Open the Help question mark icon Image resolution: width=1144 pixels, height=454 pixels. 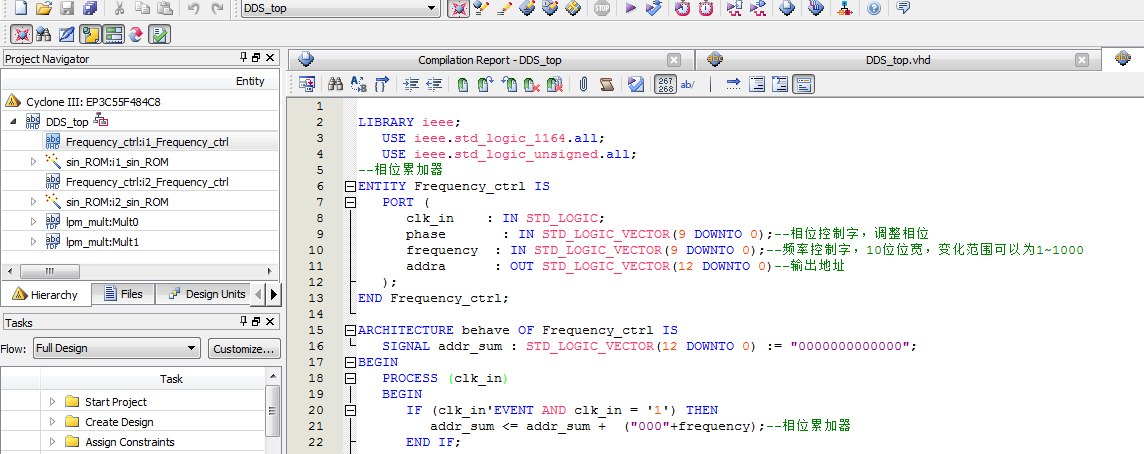(873, 8)
